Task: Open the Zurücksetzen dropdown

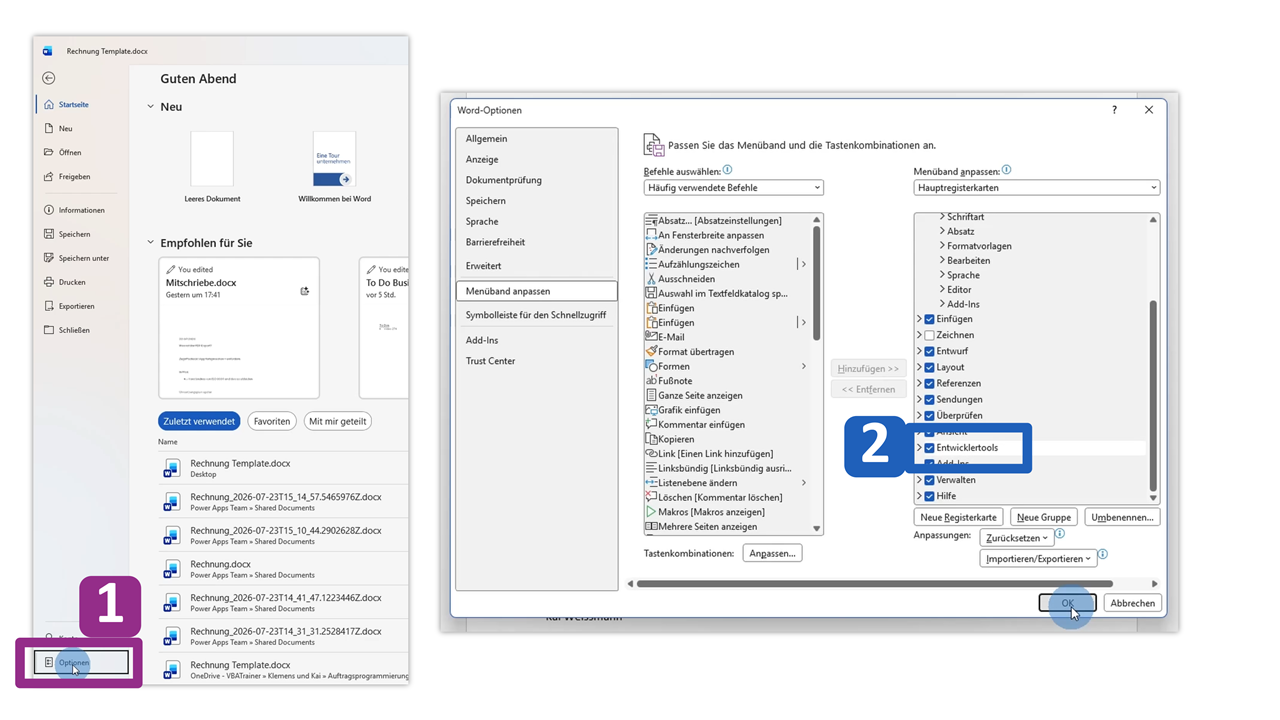Action: coord(1016,538)
